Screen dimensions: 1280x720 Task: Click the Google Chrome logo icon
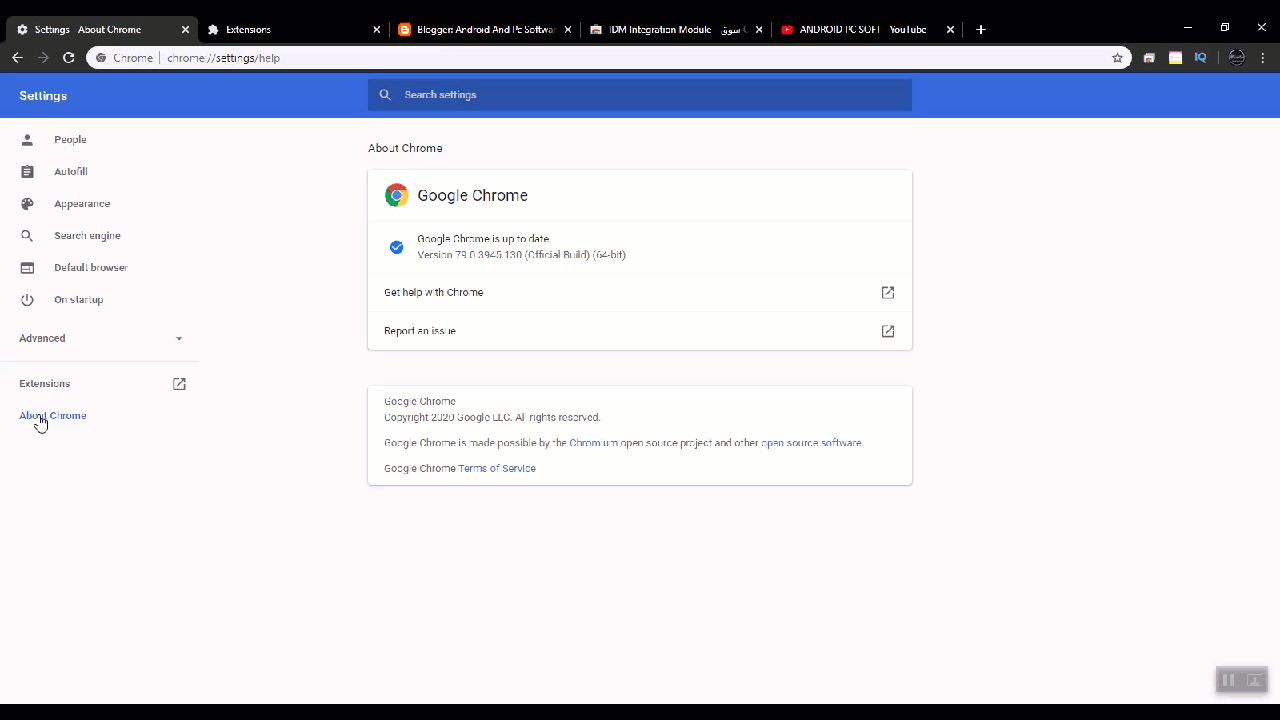(x=396, y=196)
